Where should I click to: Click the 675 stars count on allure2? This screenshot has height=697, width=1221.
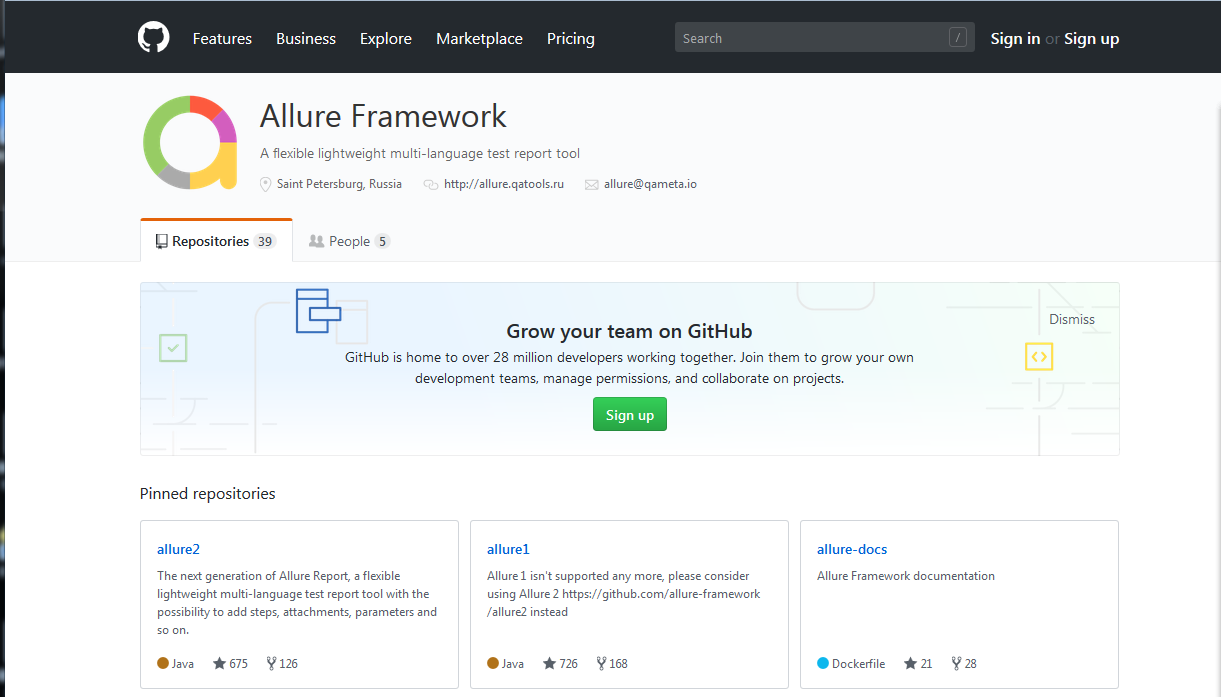click(x=238, y=663)
